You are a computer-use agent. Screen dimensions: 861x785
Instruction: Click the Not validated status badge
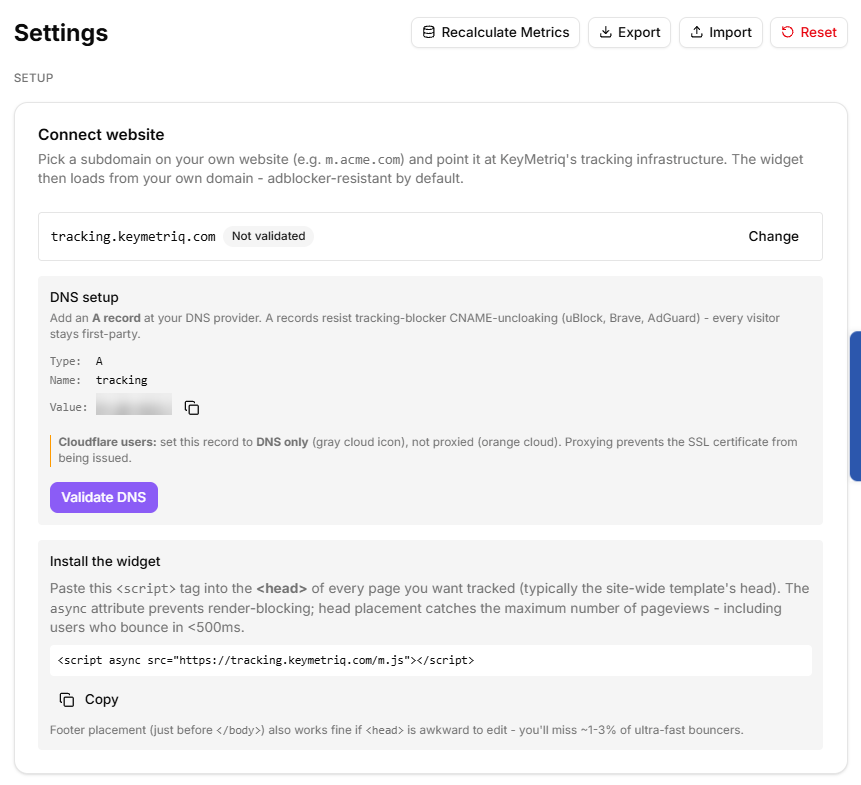click(269, 236)
